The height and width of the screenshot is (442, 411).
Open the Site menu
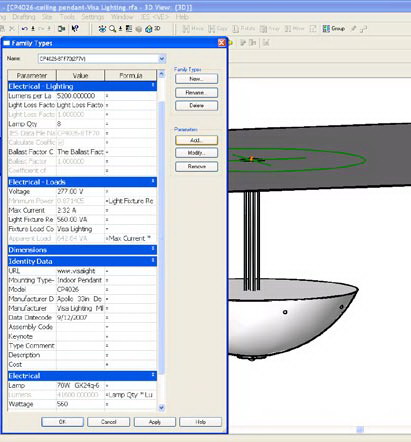pyautogui.click(x=47, y=17)
